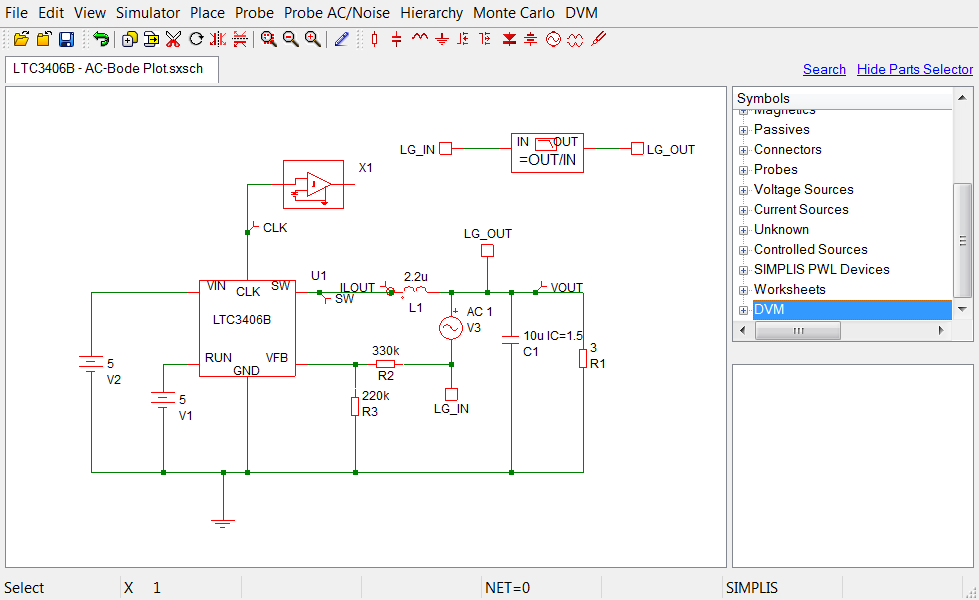
Task: Expand the Probes tree node
Action: pyautogui.click(x=743, y=170)
